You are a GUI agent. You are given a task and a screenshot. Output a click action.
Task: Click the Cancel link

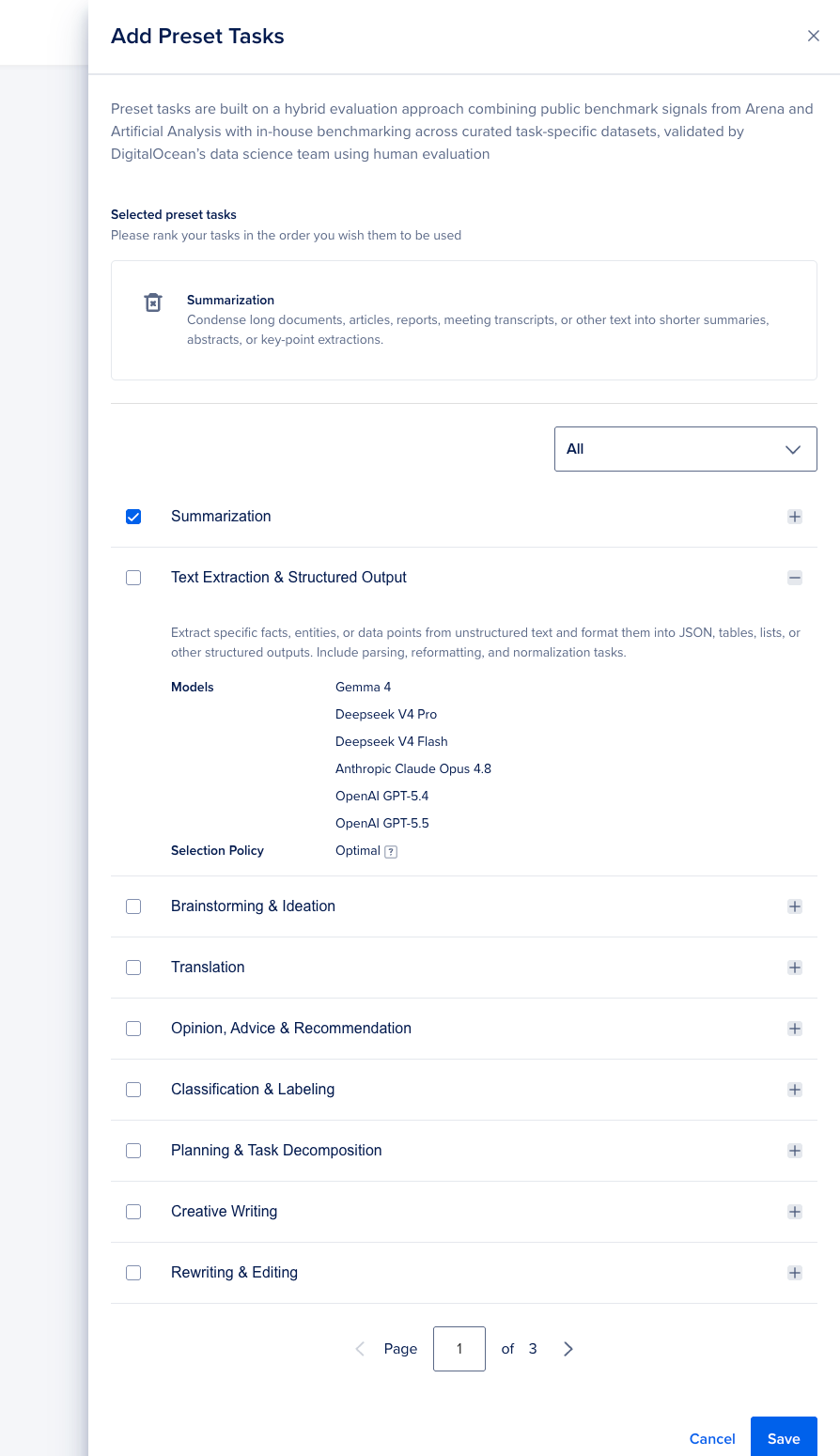[712, 1438]
